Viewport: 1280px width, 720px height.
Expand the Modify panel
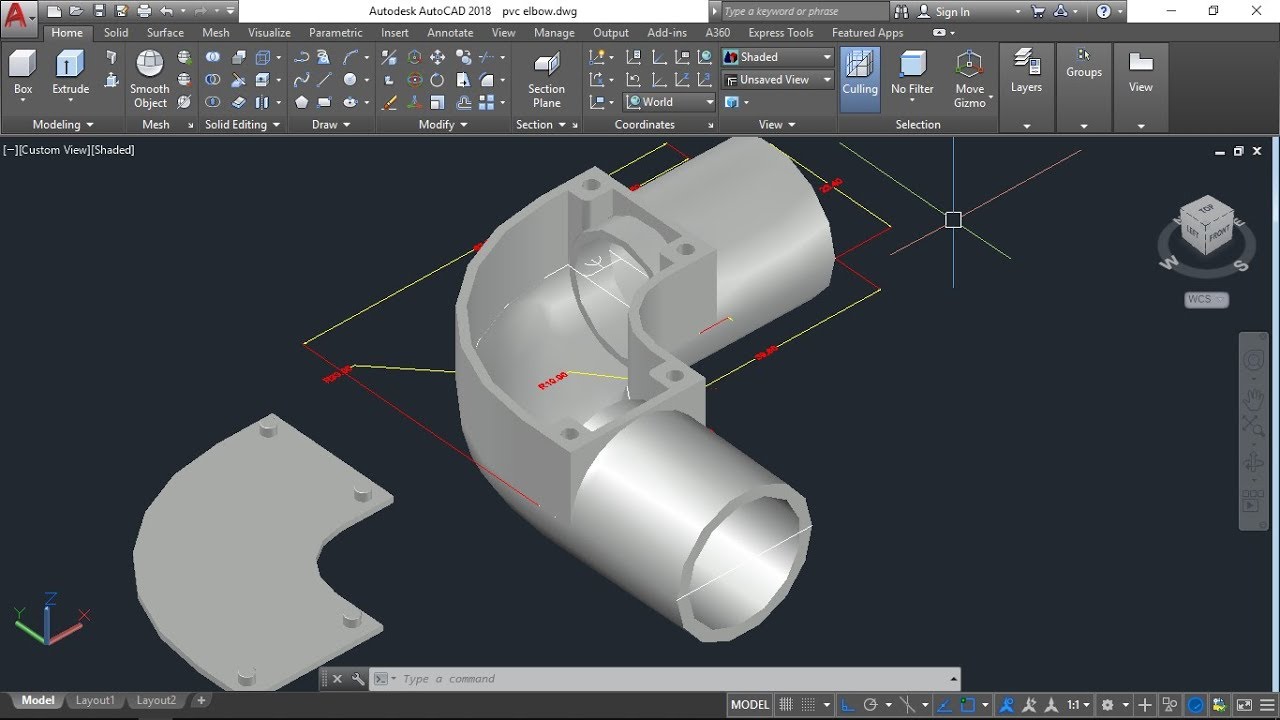442,125
